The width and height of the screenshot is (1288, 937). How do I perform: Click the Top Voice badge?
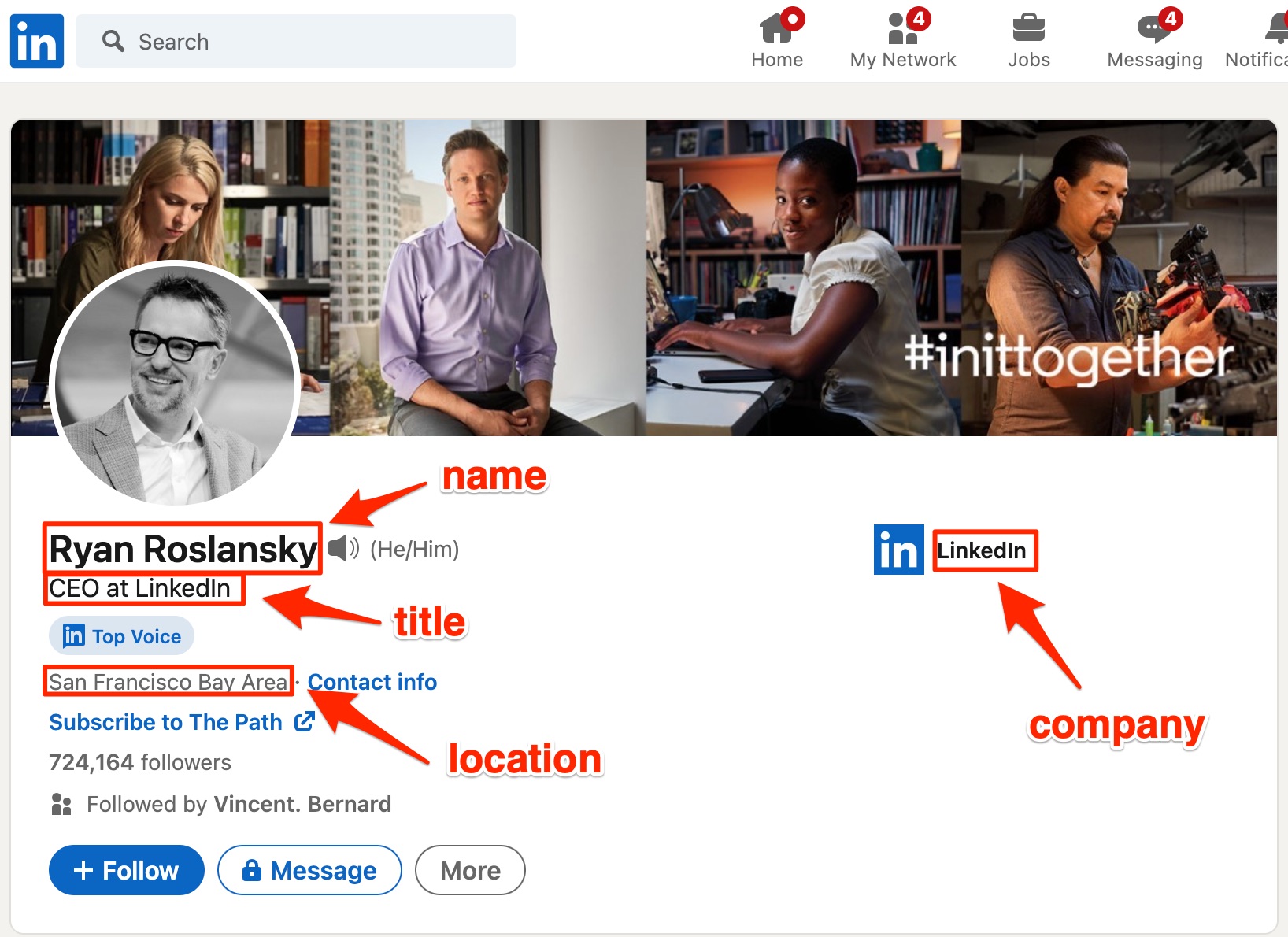(122, 636)
